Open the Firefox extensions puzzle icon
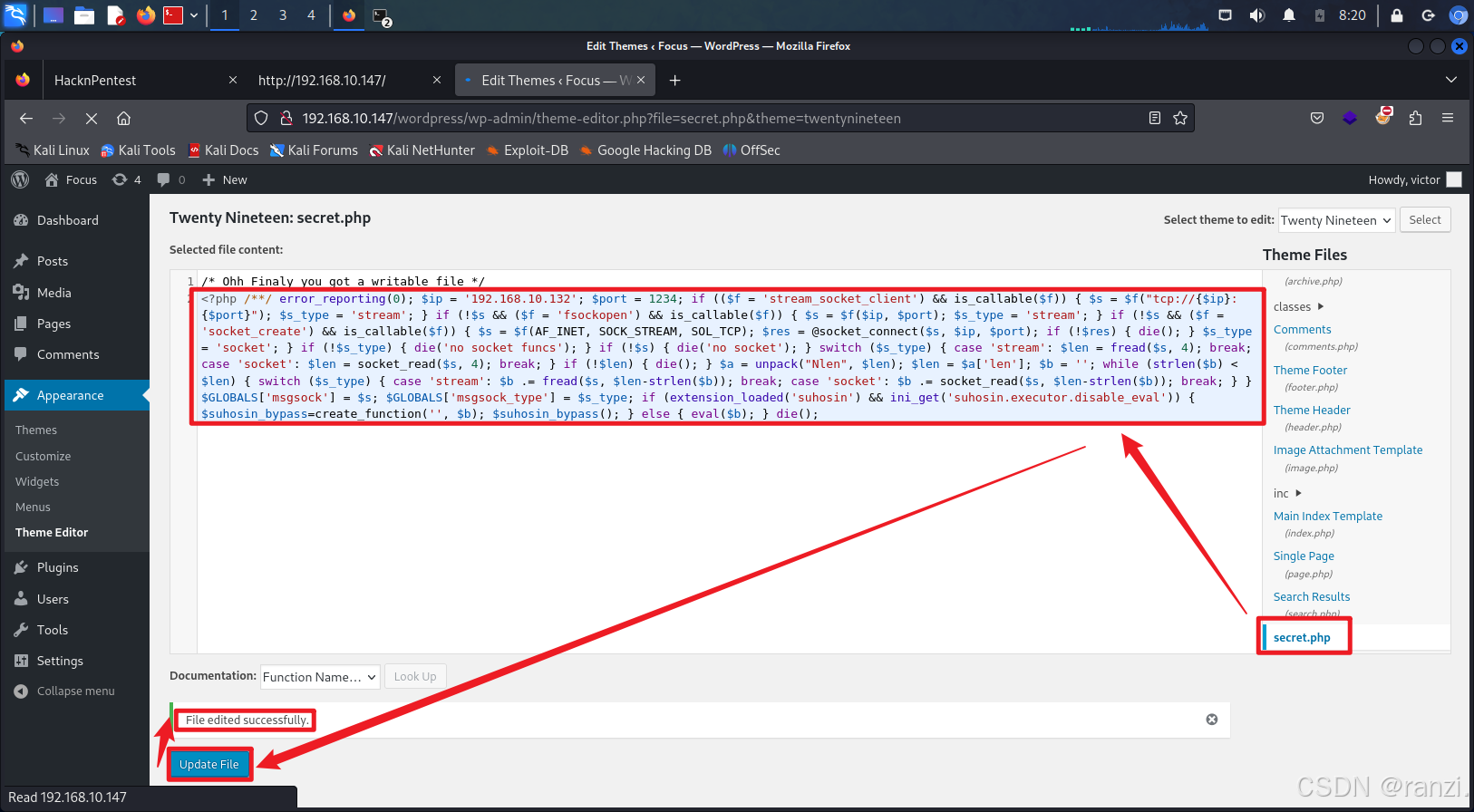This screenshot has height=812, width=1474. pos(1415,119)
